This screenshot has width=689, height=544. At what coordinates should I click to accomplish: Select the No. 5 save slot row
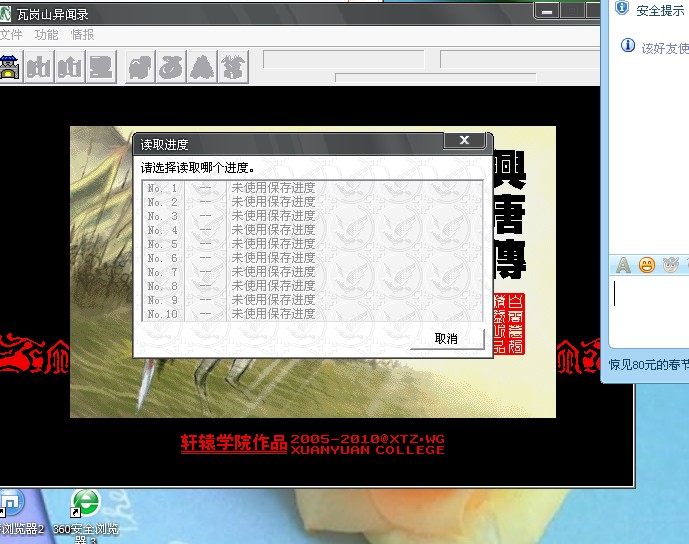(x=312, y=244)
